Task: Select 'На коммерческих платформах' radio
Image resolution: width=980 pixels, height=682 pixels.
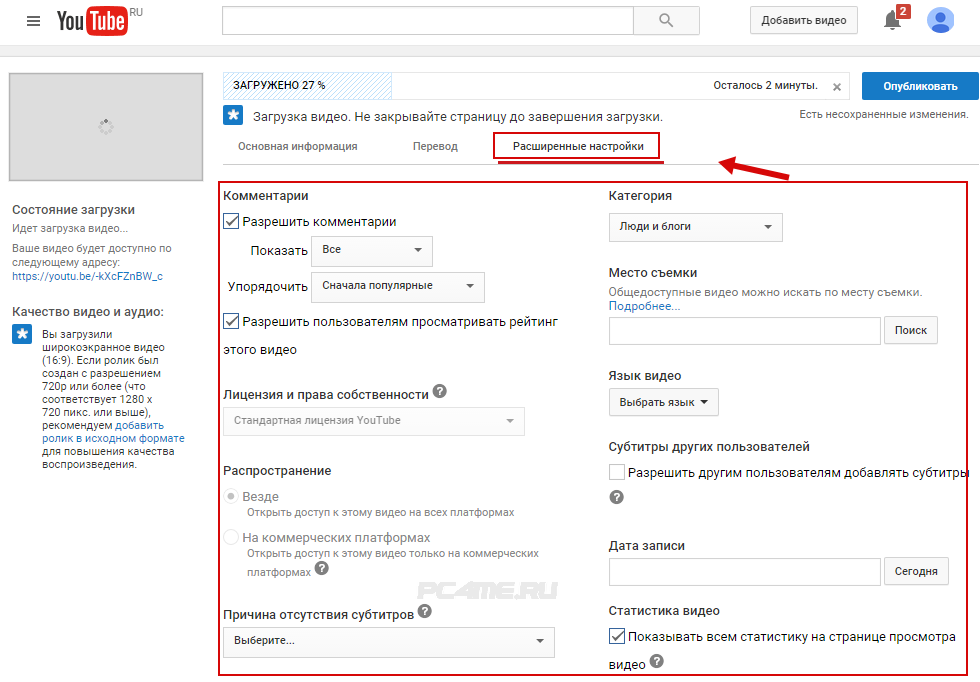Action: coord(231,537)
